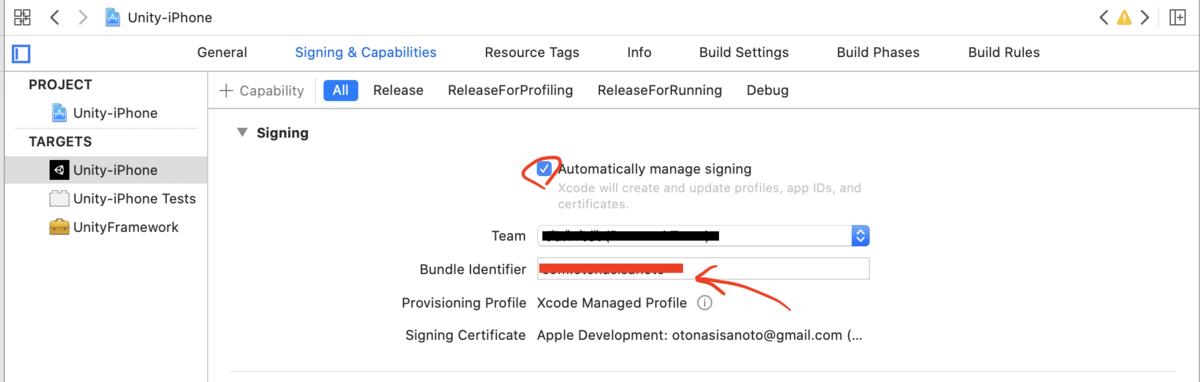This screenshot has width=1200, height=382.
Task: Open the related items grid menu
Action: [x=22, y=17]
